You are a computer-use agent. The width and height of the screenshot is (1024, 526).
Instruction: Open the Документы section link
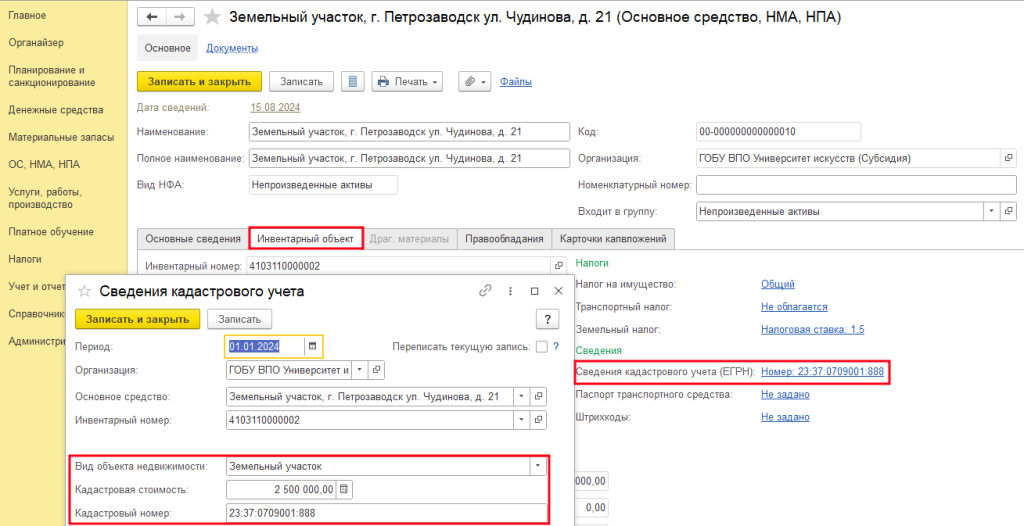click(x=232, y=48)
